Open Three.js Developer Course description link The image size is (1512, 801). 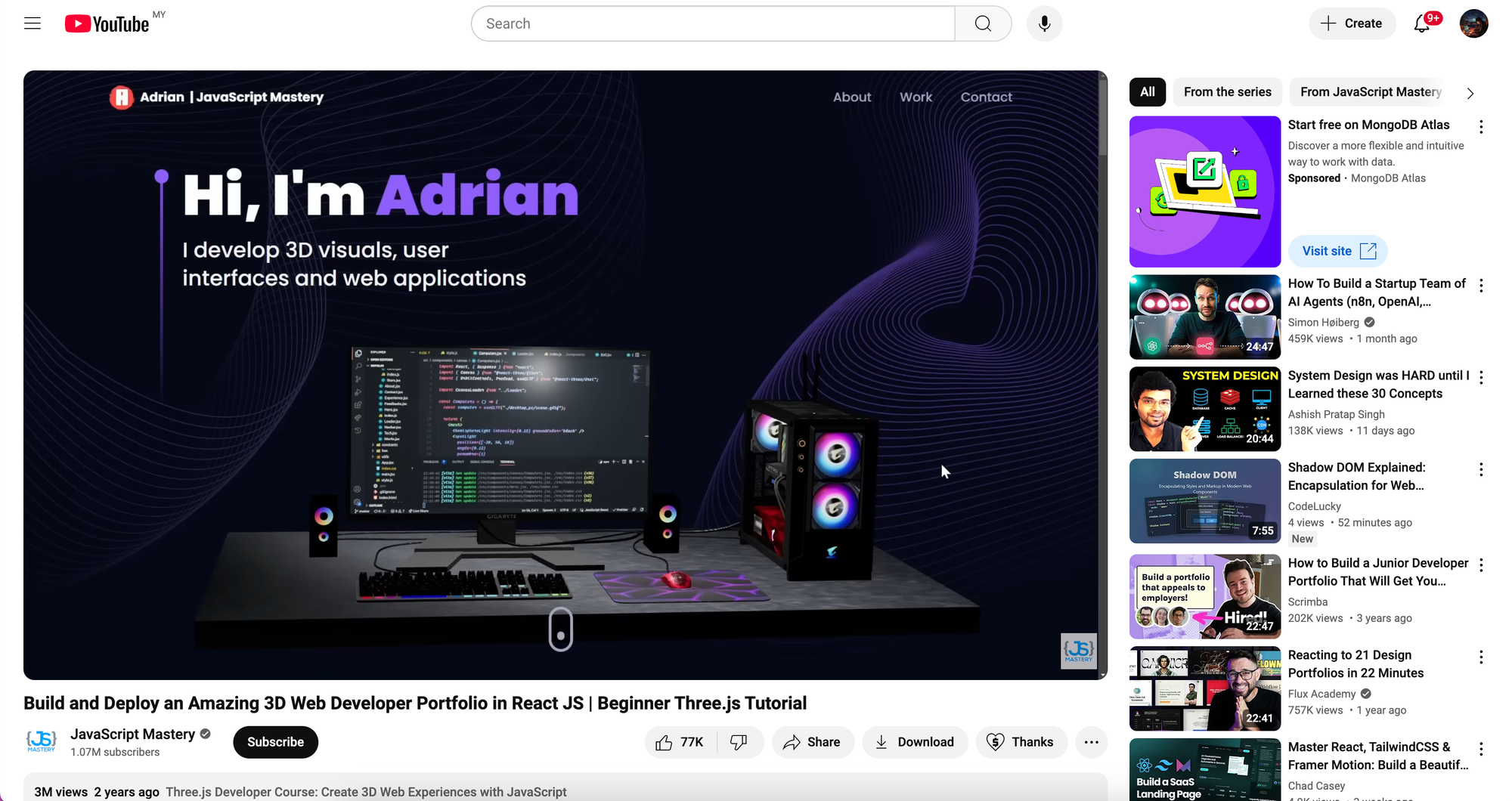point(366,792)
